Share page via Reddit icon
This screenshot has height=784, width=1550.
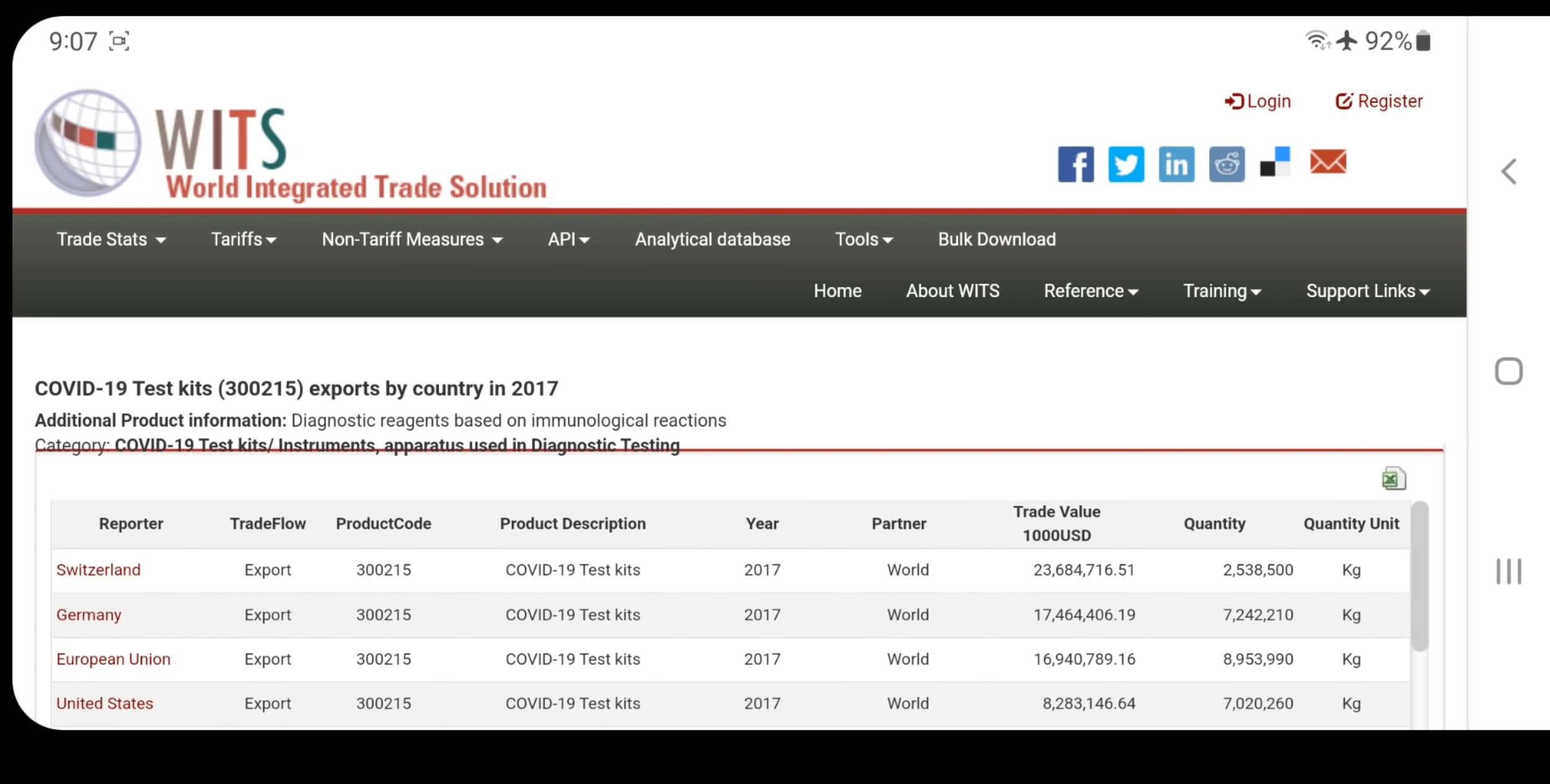(1226, 164)
